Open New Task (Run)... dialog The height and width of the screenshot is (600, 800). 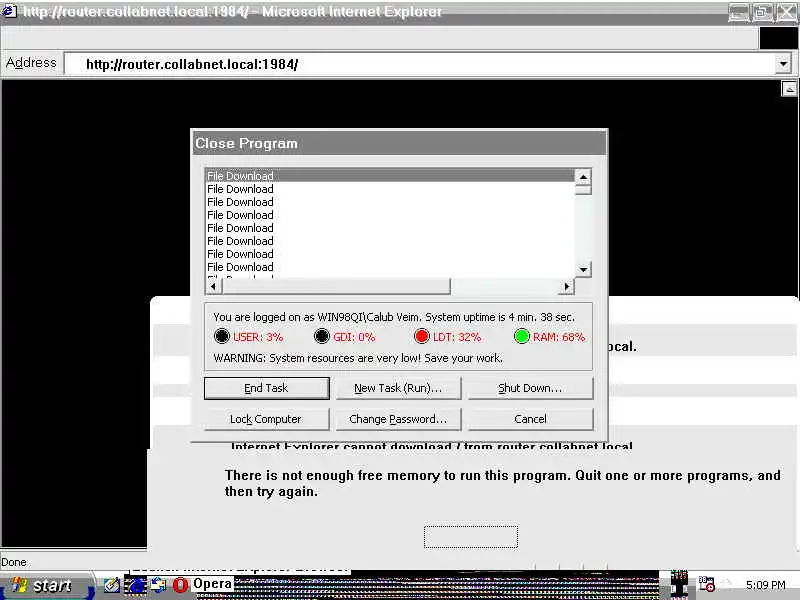coord(398,388)
